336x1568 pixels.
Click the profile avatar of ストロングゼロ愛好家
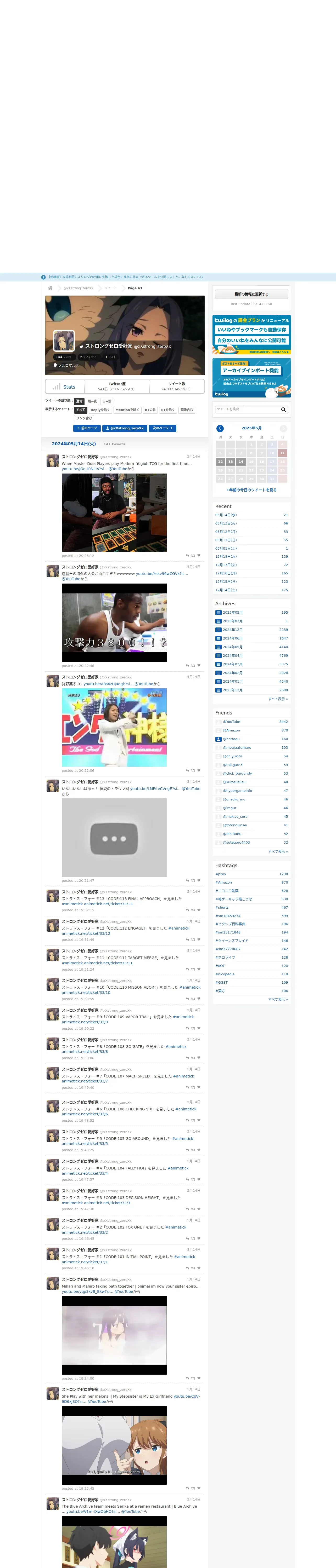tap(64, 340)
